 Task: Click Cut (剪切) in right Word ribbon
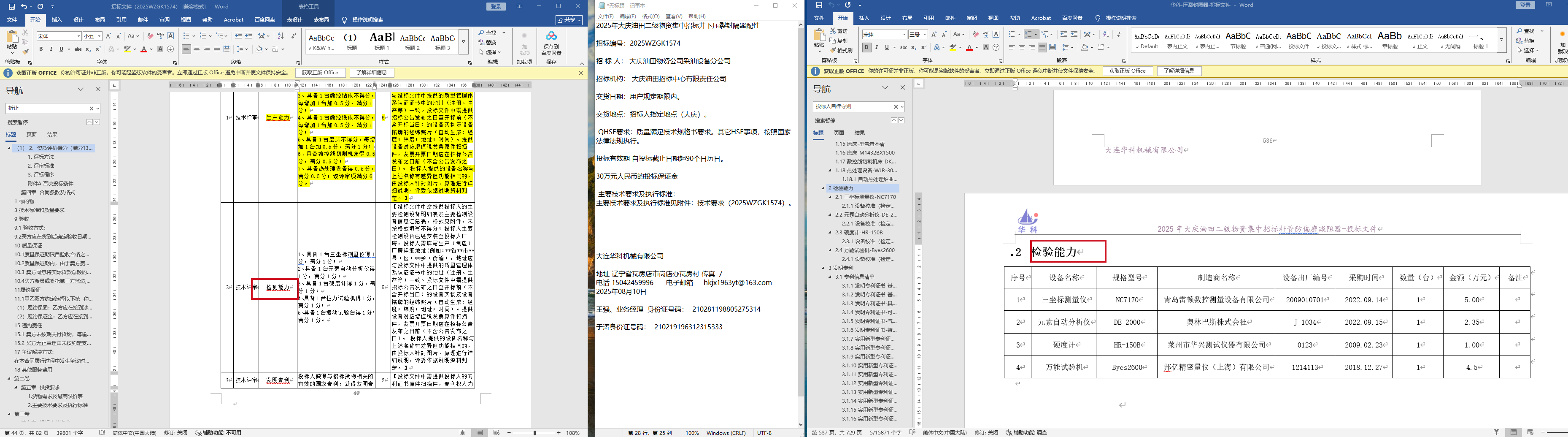pos(838,31)
